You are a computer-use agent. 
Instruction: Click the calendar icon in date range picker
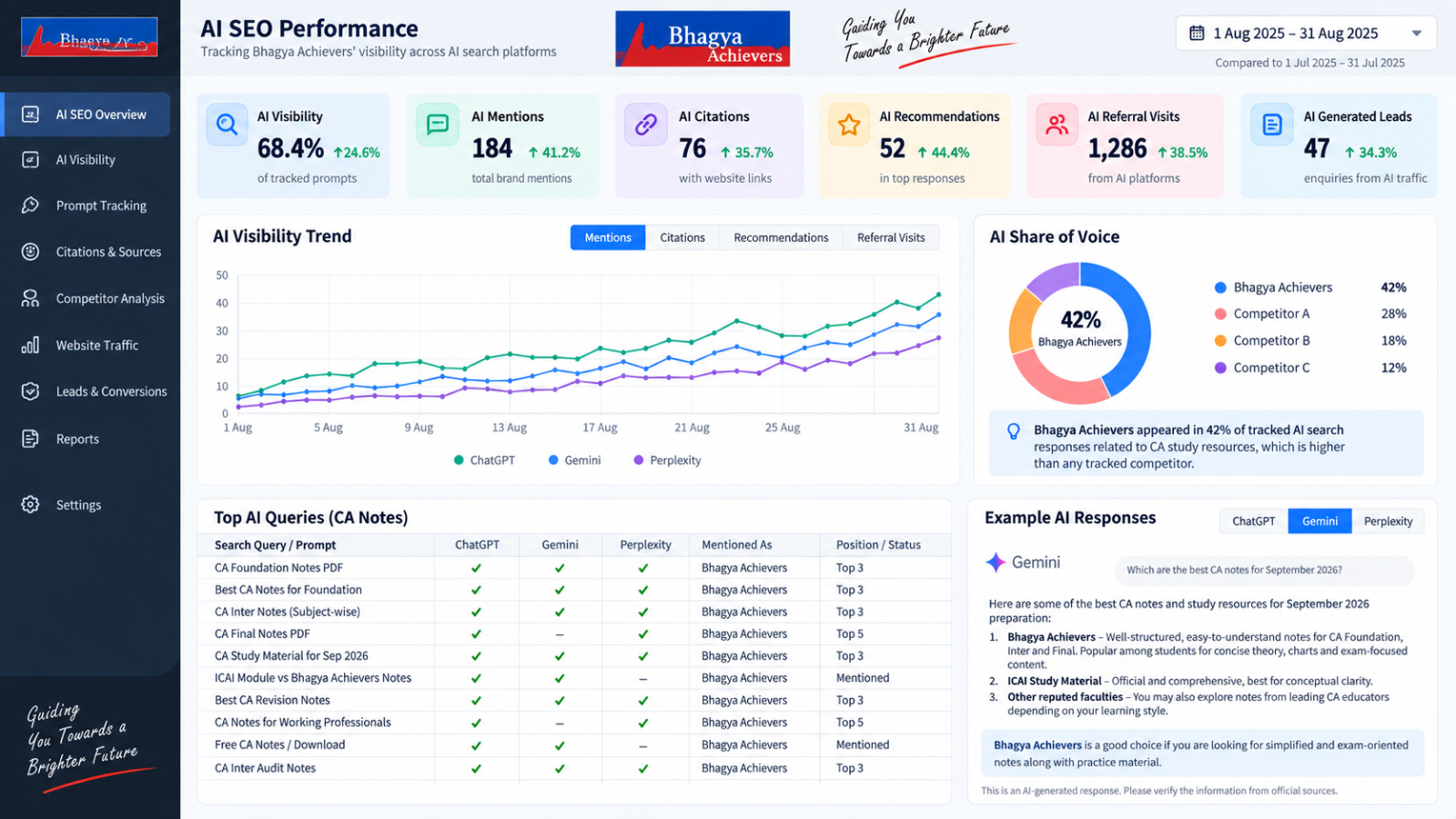(1198, 33)
